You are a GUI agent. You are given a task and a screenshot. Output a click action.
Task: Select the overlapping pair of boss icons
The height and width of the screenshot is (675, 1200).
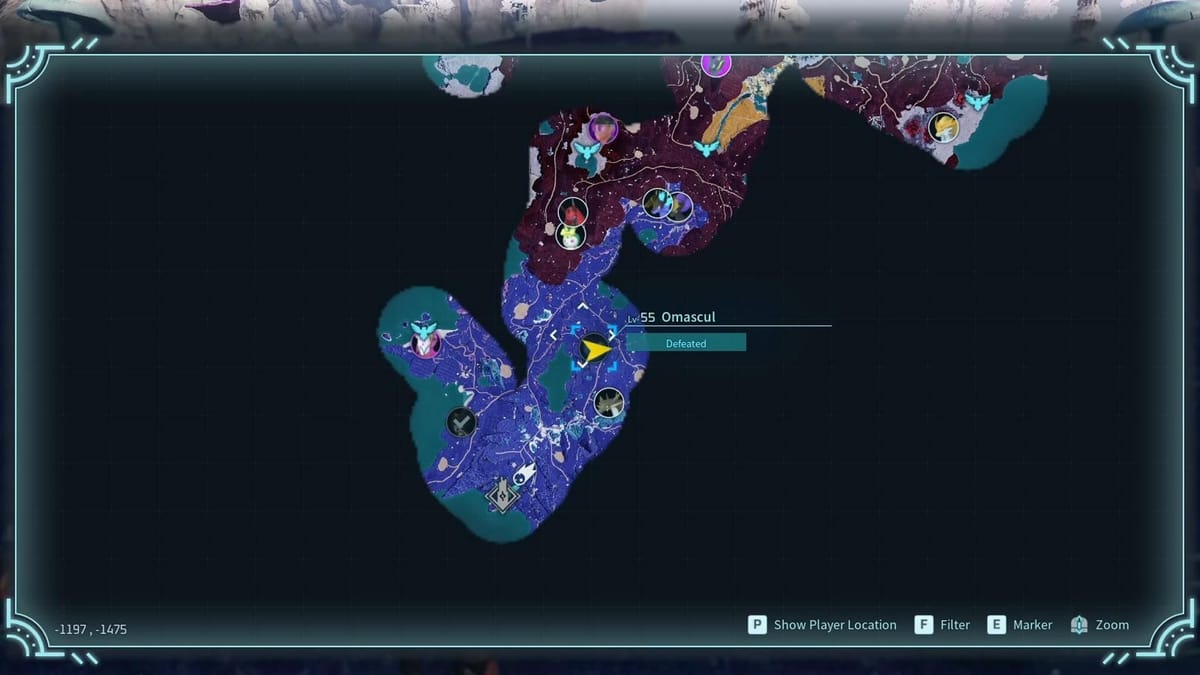pos(667,205)
